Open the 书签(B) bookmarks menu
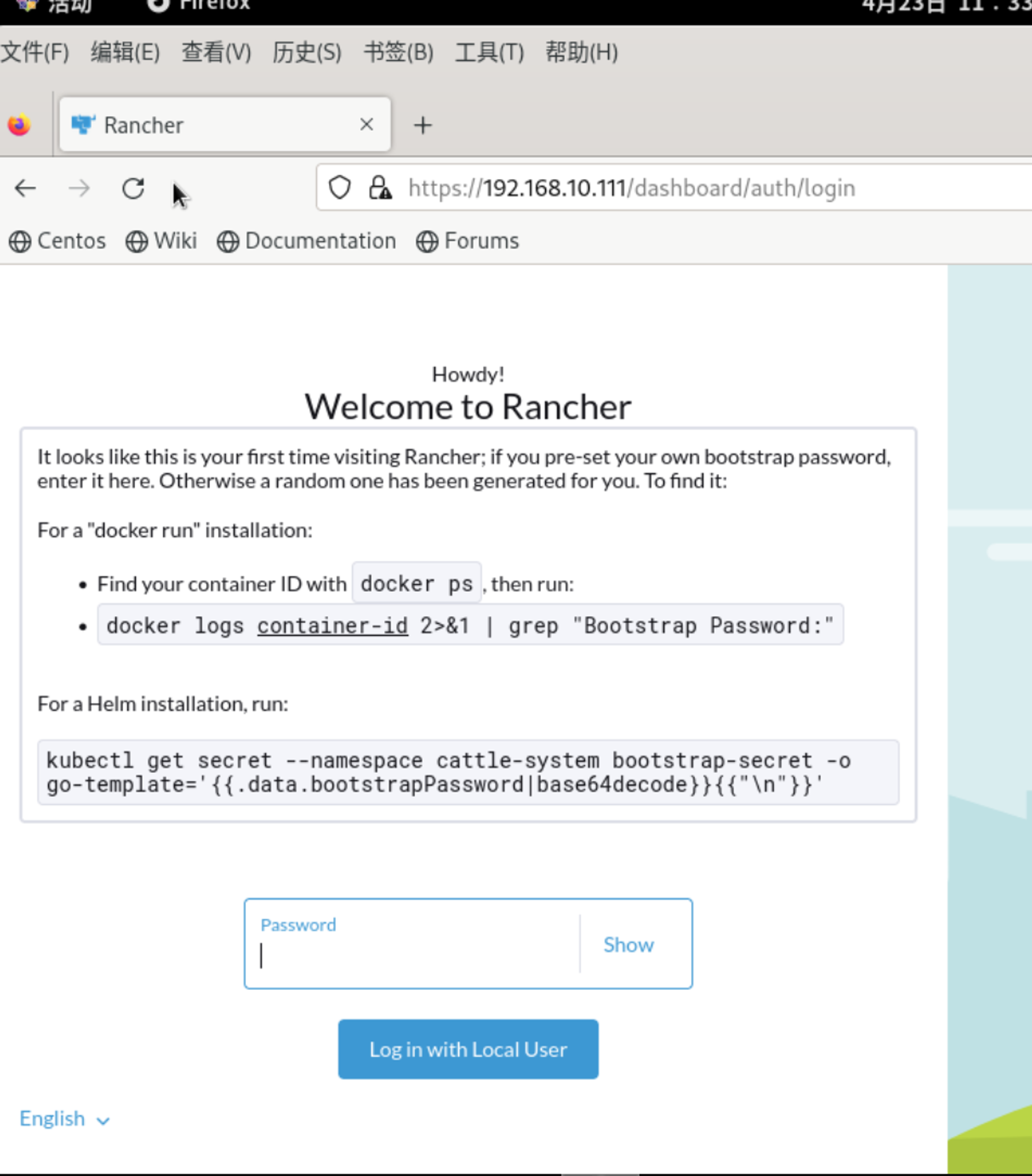The width and height of the screenshot is (1032, 1176). coord(398,53)
